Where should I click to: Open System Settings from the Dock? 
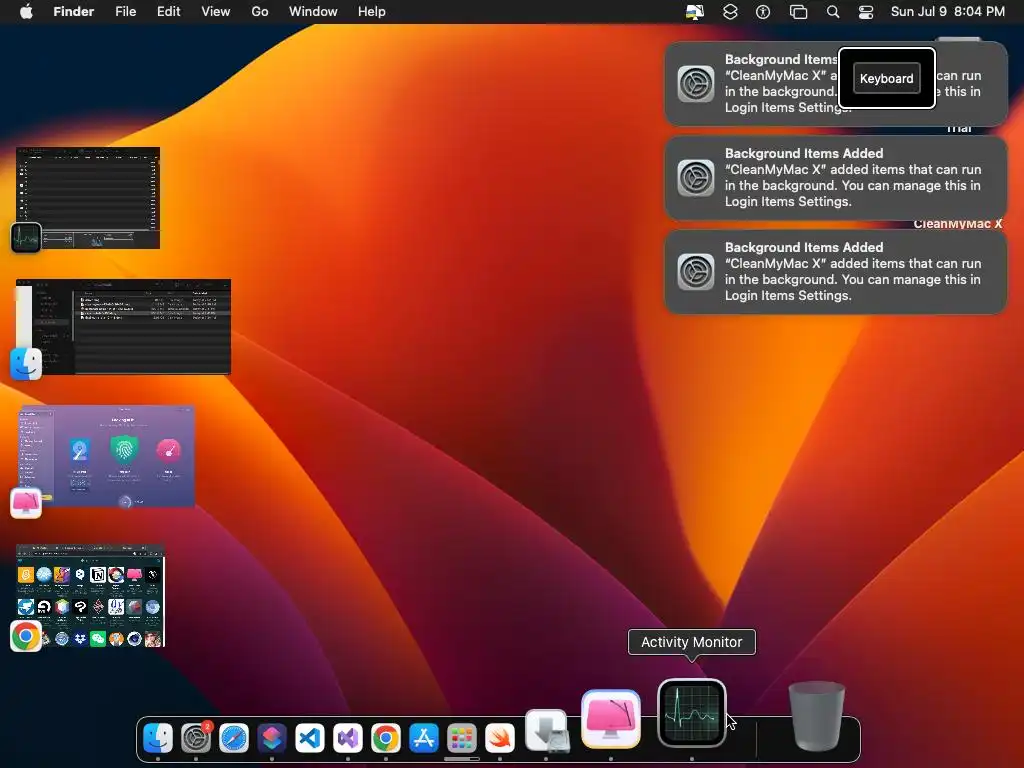(x=196, y=738)
